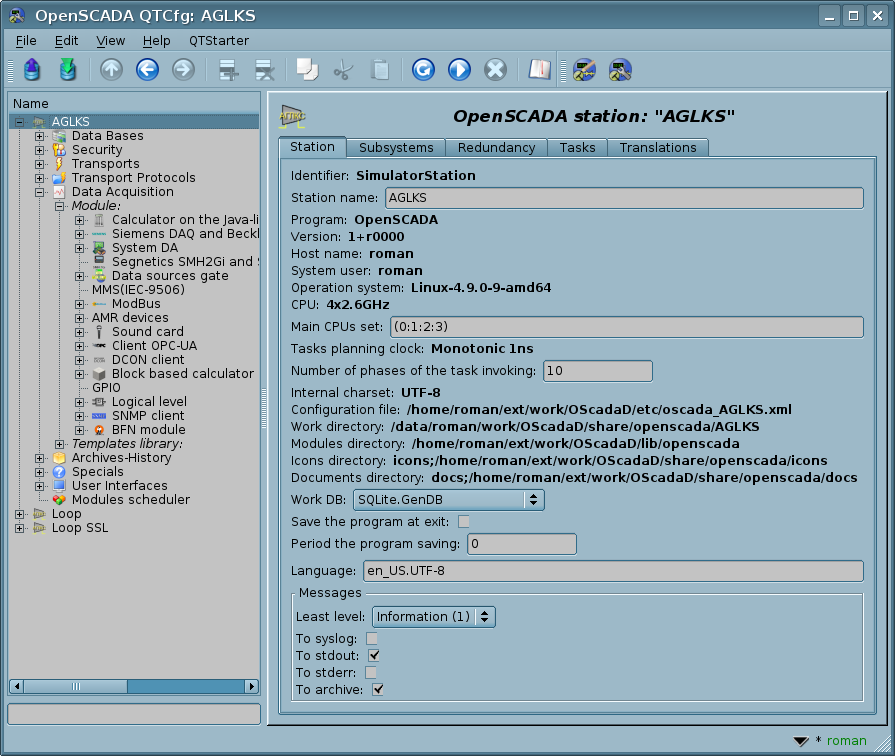The width and height of the screenshot is (895, 756).
Task: Select the Logical level module
Action: (149, 401)
